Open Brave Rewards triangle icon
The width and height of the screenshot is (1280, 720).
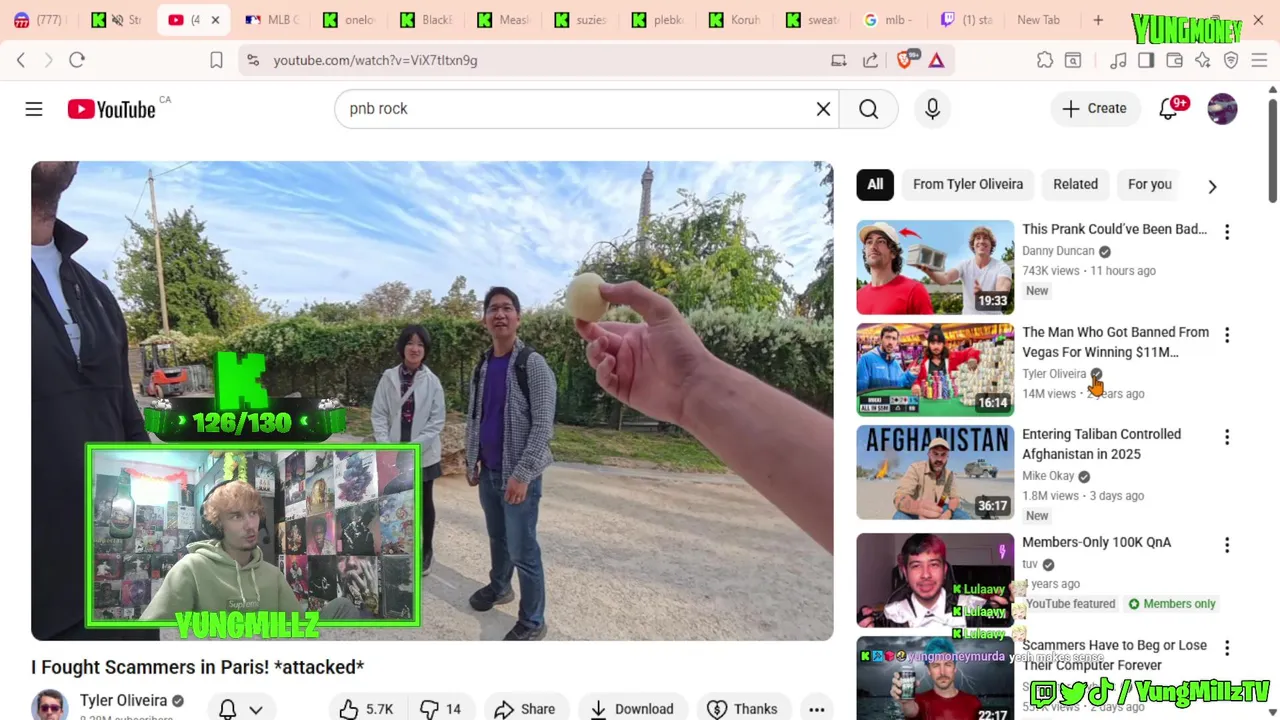tap(937, 60)
